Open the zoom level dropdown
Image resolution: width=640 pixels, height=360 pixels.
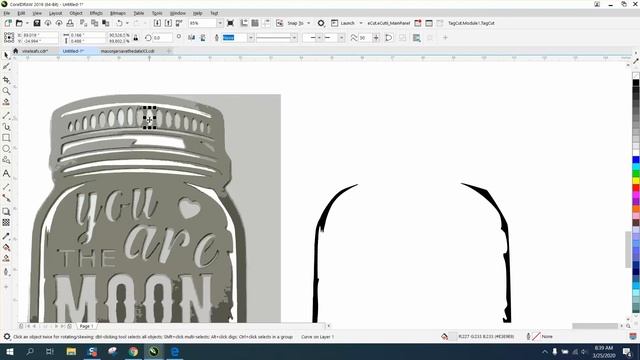(220, 23)
